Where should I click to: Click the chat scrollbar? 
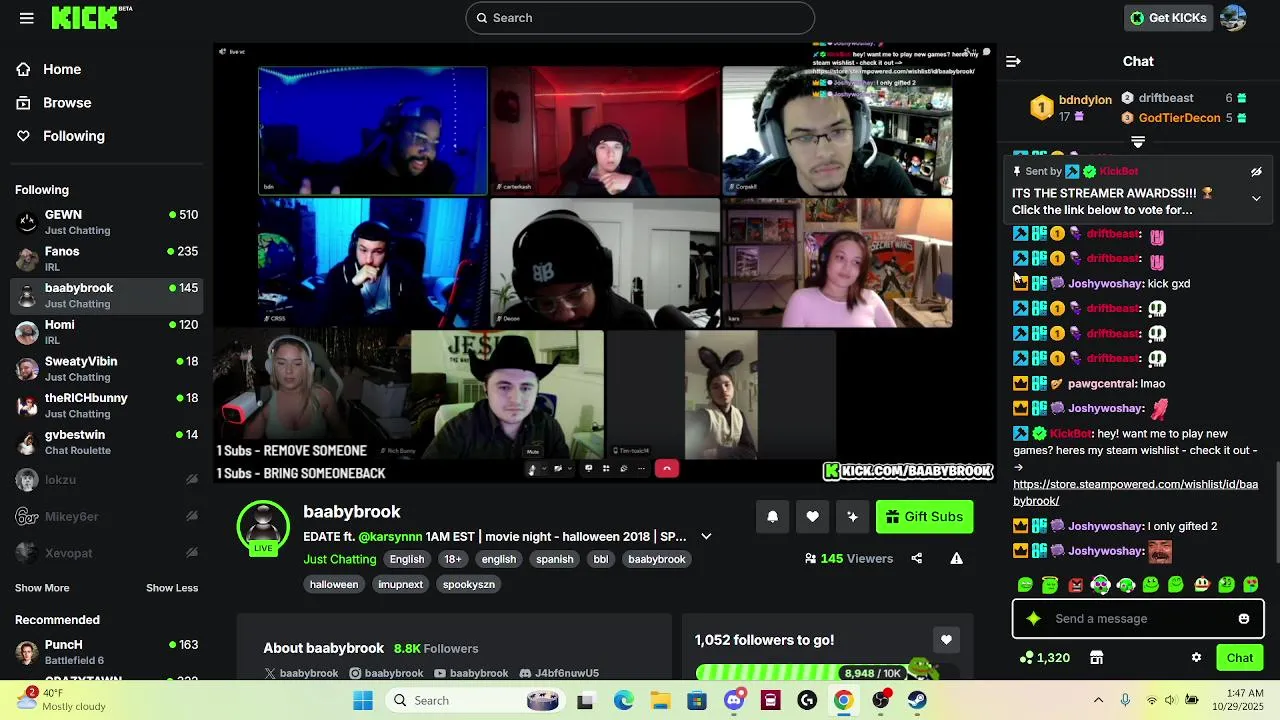(x=1276, y=510)
